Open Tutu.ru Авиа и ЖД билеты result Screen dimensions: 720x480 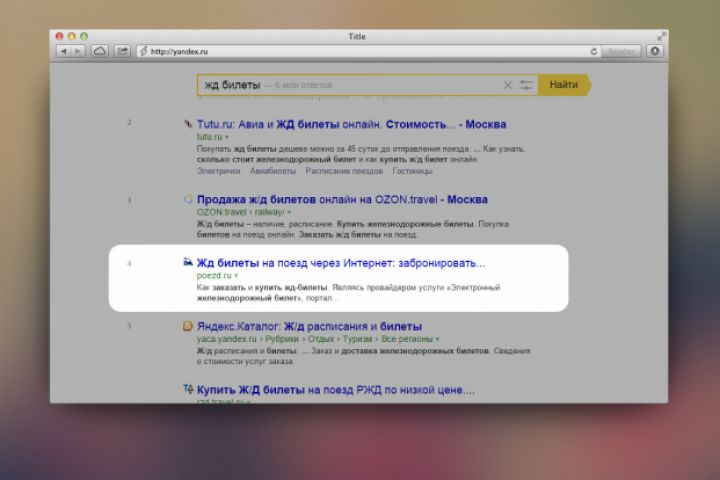(x=351, y=124)
